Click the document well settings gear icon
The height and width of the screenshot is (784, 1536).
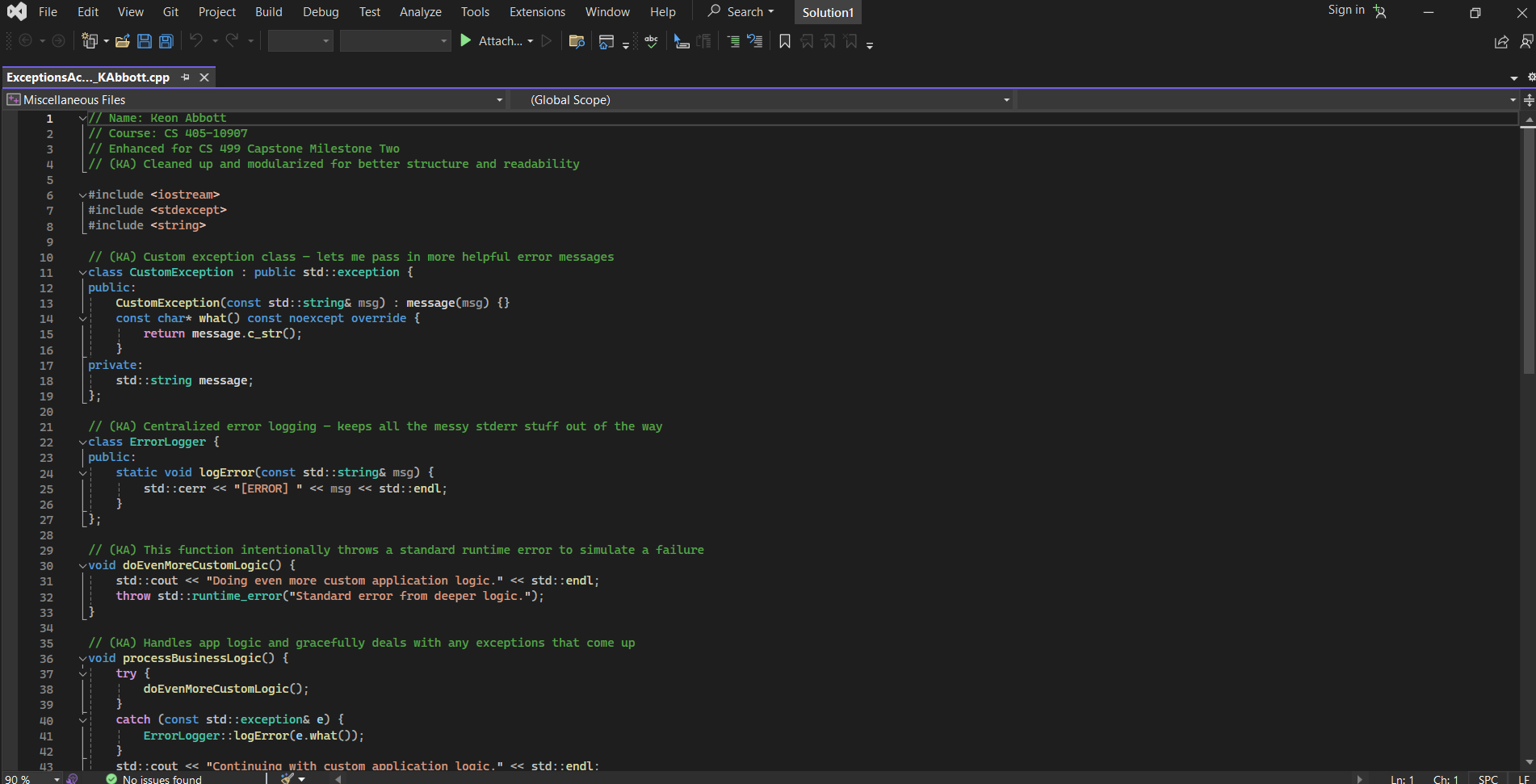pos(1531,78)
